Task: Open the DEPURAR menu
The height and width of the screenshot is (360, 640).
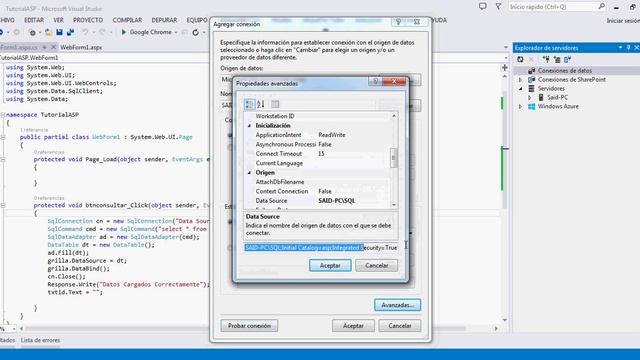Action: coord(164,20)
